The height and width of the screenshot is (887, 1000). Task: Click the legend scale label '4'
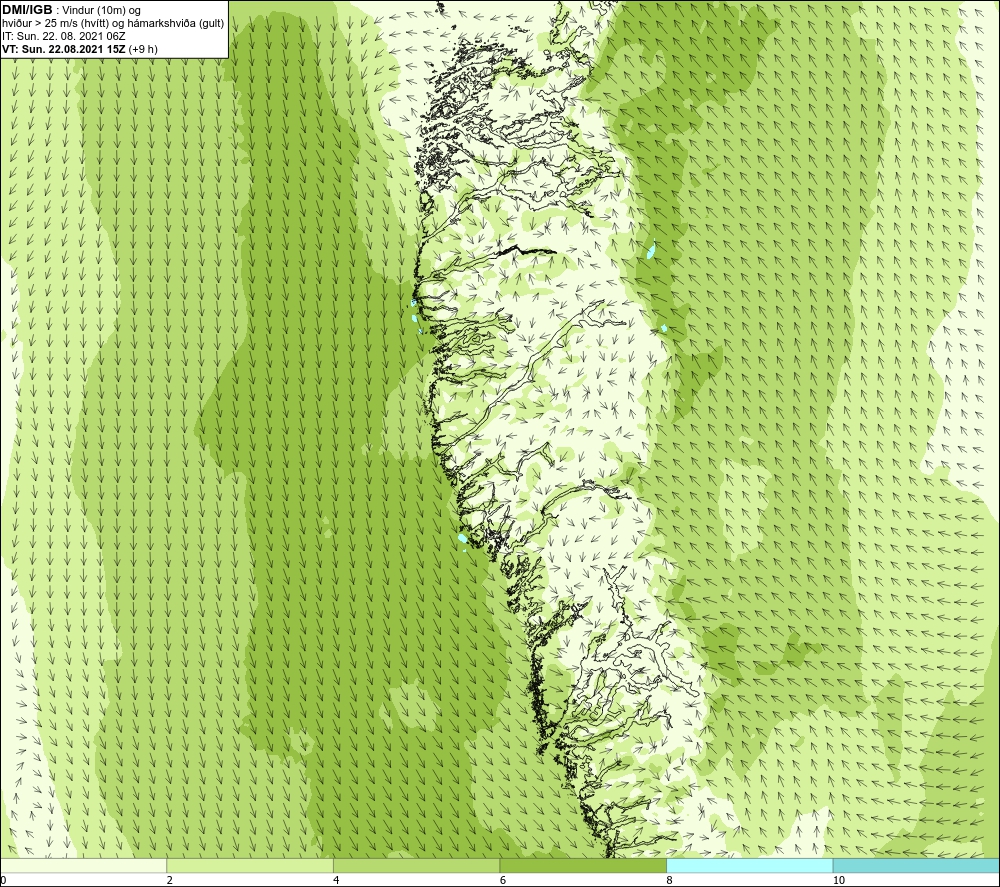click(336, 880)
